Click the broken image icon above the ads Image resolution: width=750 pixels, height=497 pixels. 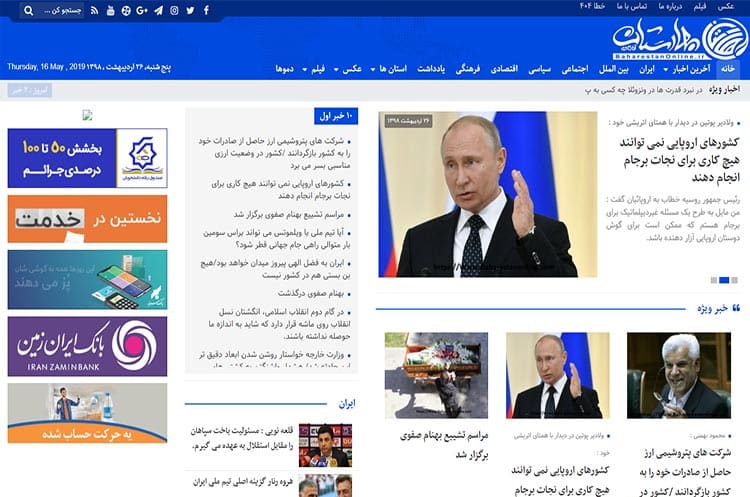[87, 115]
